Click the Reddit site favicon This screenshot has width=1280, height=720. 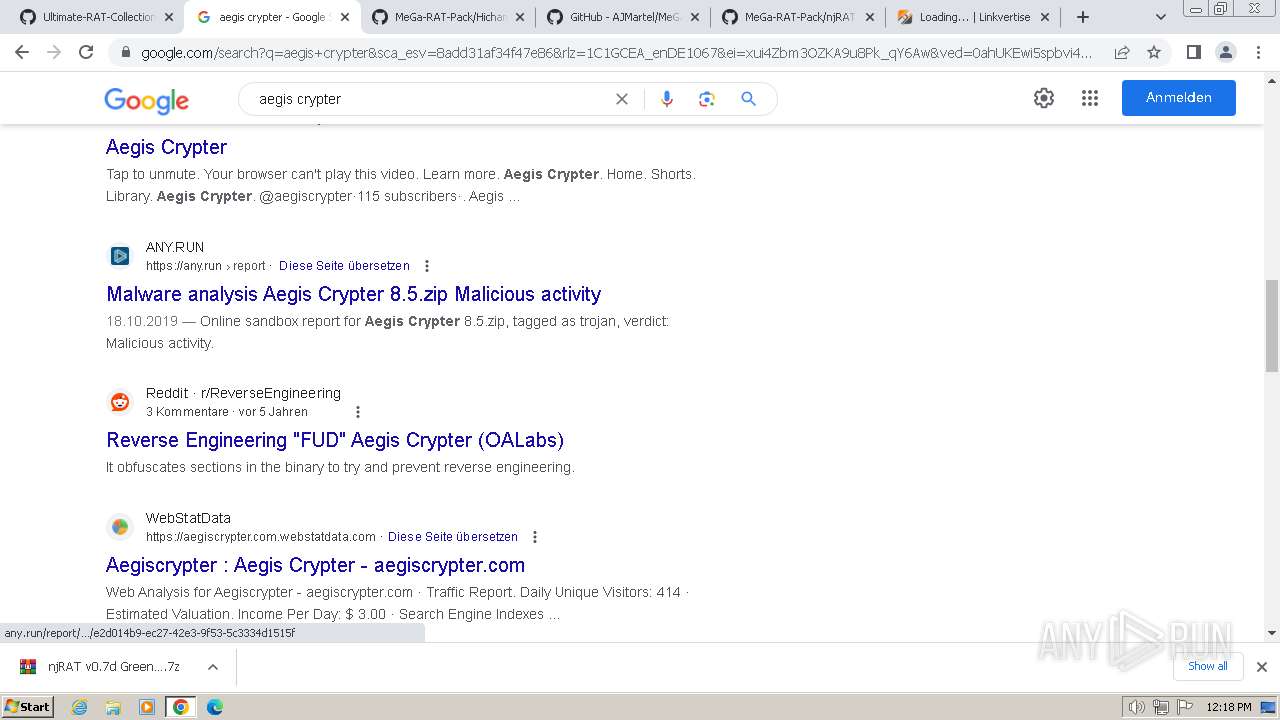(x=120, y=402)
